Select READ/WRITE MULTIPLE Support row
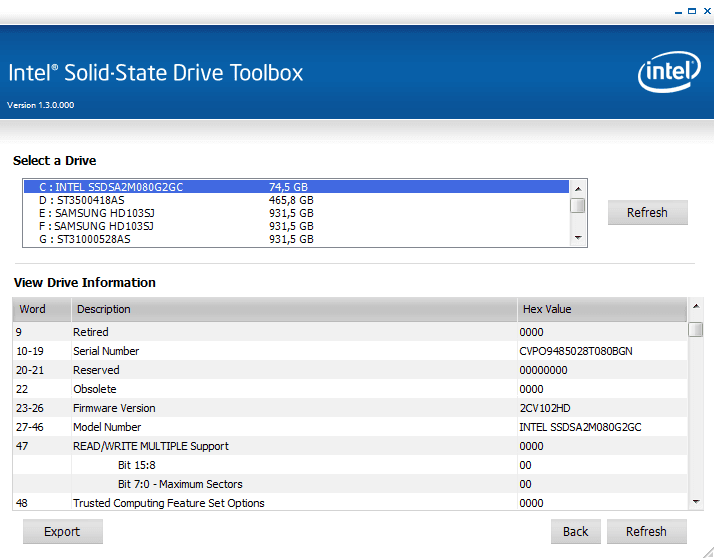This screenshot has width=714, height=558. (350, 446)
